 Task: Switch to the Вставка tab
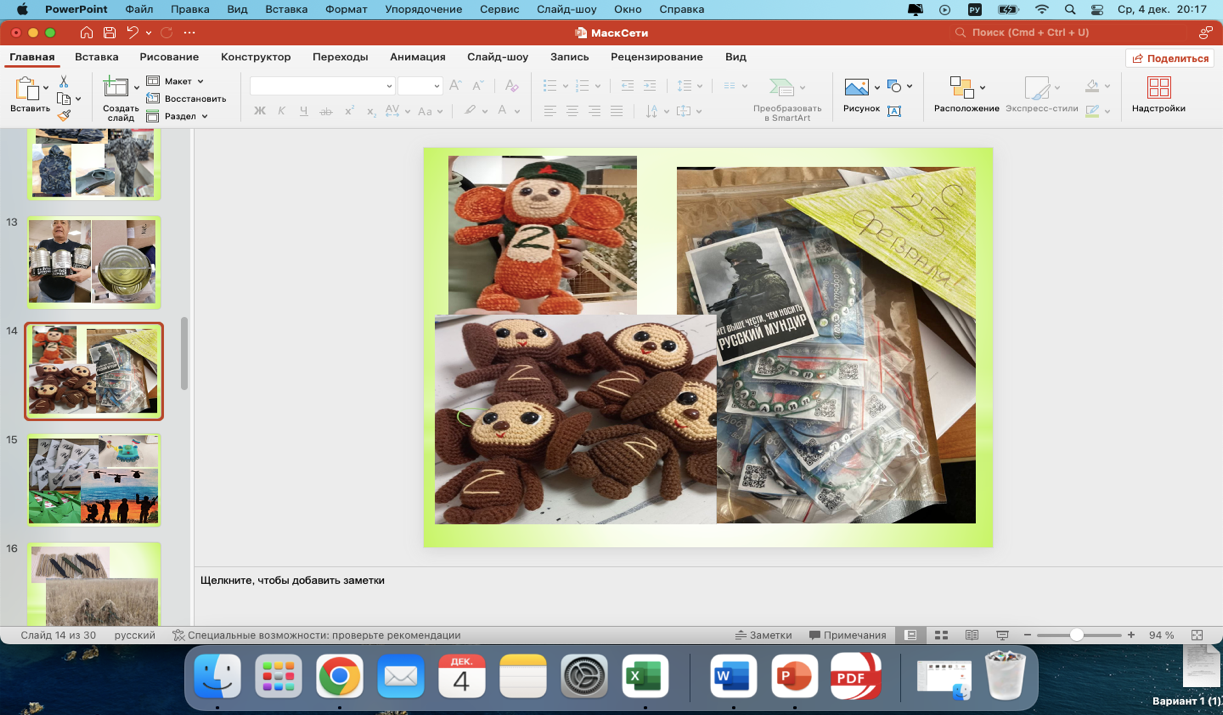tap(96, 57)
